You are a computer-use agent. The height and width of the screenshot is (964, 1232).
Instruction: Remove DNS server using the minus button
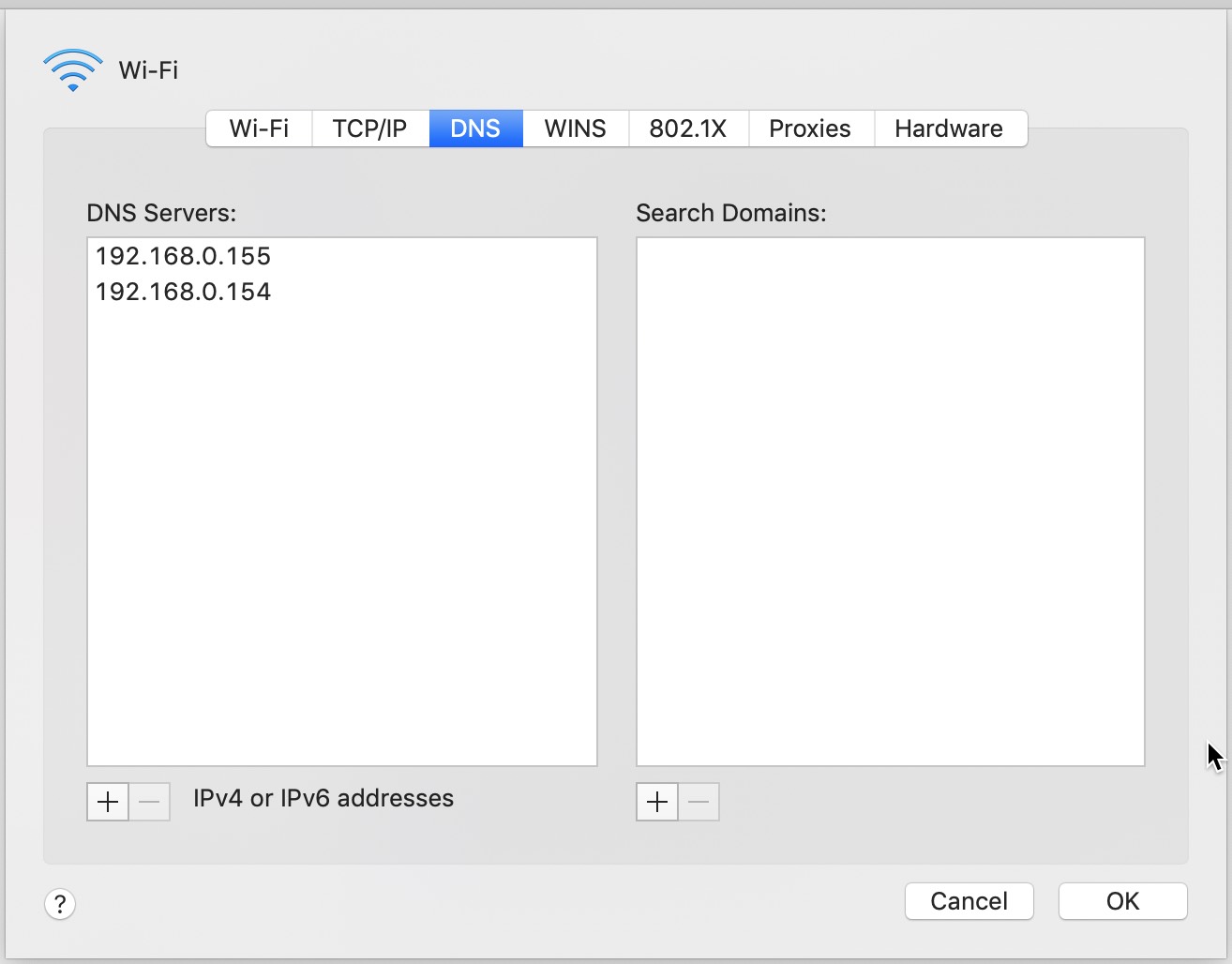(149, 802)
